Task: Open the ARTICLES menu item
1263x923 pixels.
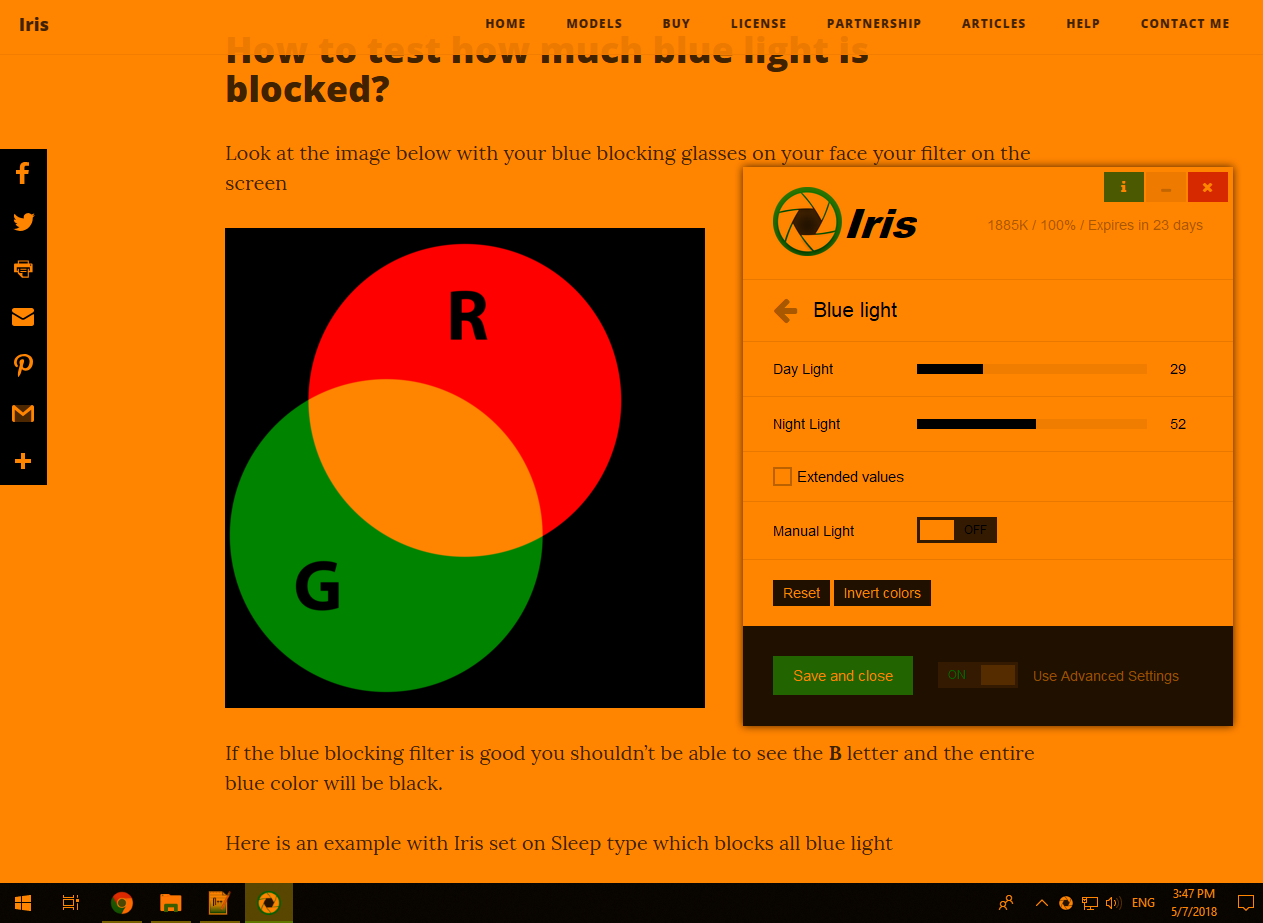Action: [994, 24]
